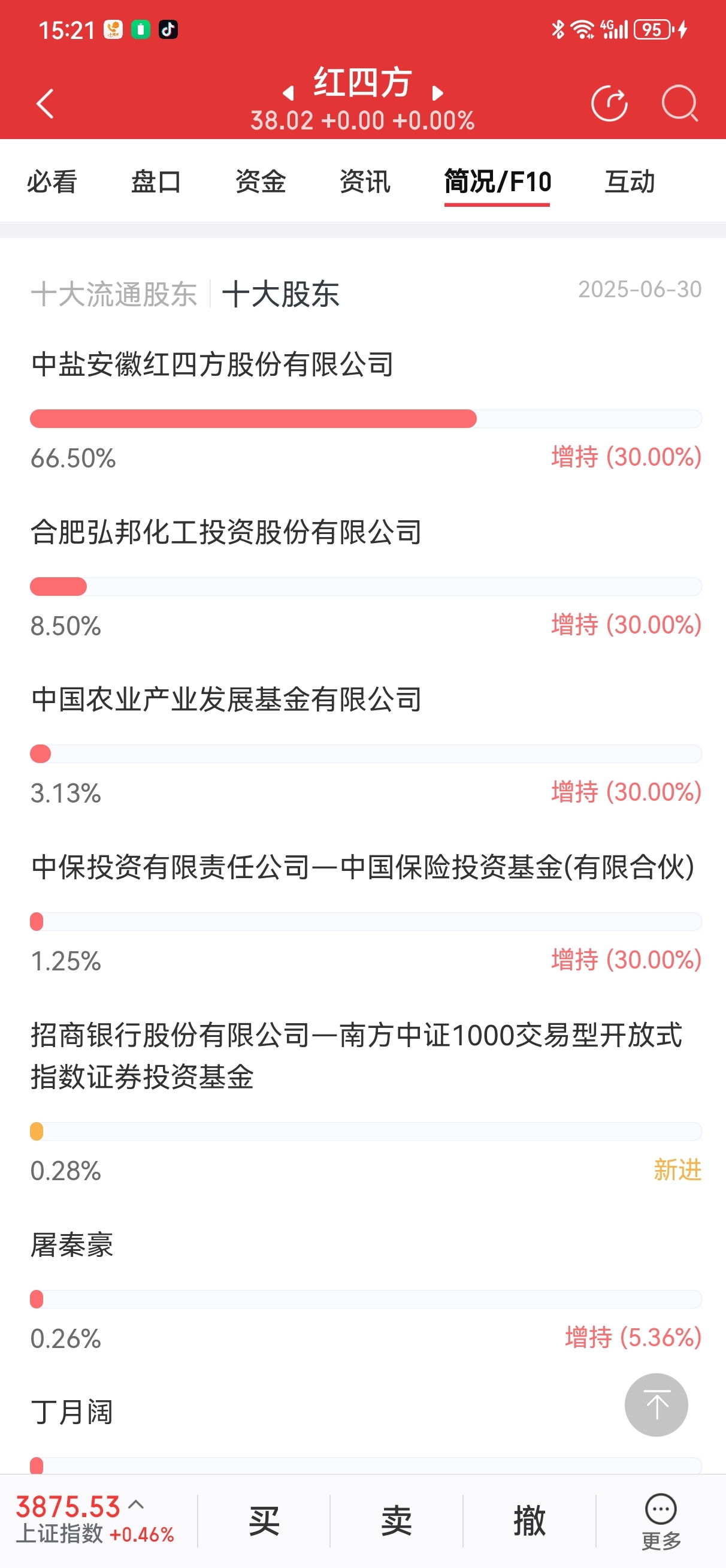Tap the 撤 button
Image resolution: width=726 pixels, height=1568 pixels.
(529, 1521)
